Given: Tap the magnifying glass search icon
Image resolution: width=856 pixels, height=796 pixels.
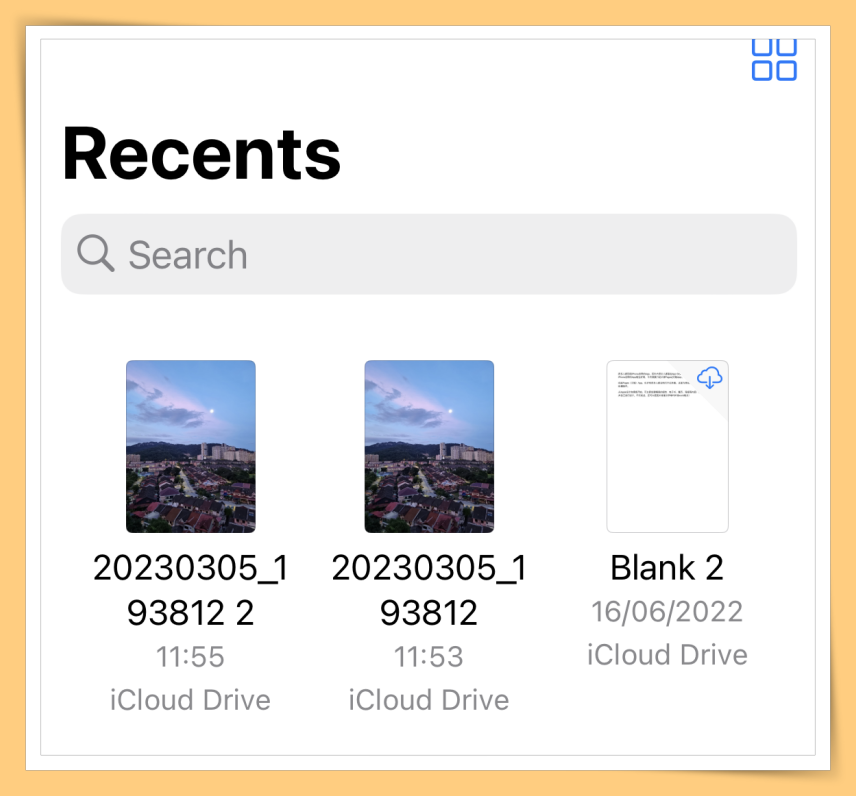Looking at the screenshot, I should (x=96, y=253).
